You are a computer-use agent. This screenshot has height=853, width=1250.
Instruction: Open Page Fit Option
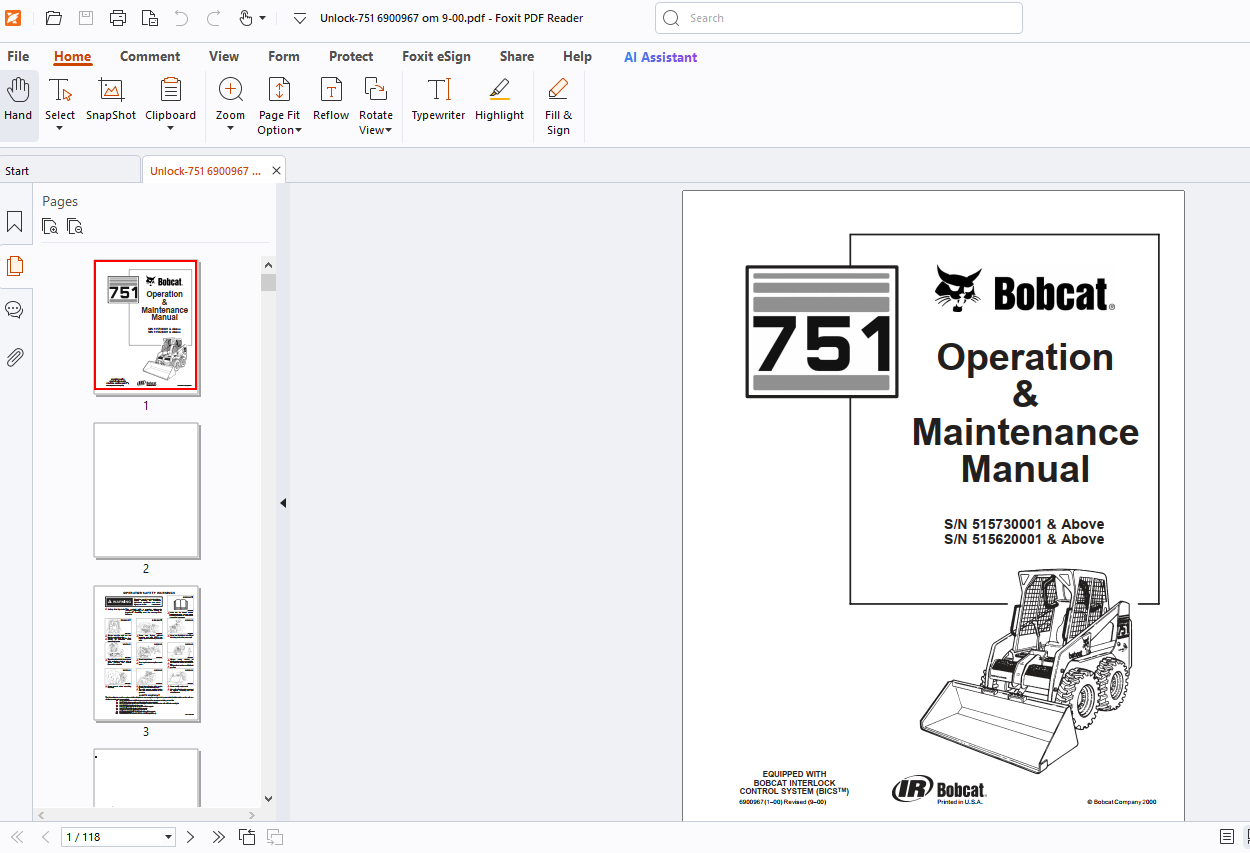[x=279, y=105]
